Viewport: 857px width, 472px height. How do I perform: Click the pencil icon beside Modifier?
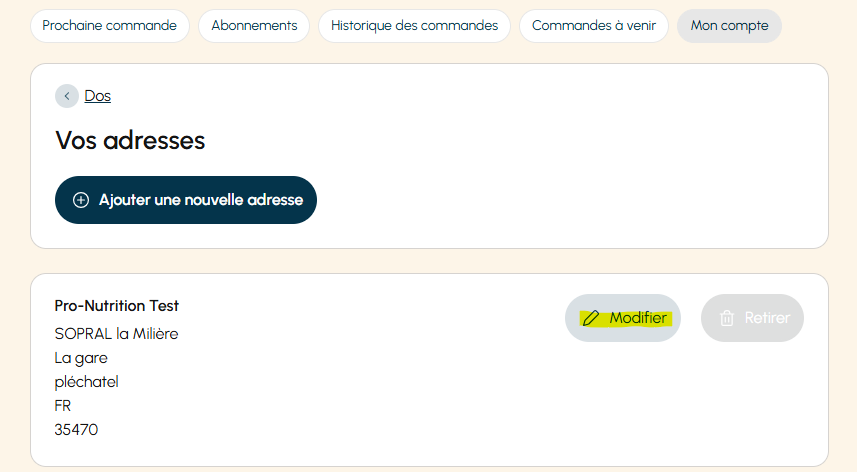591,318
